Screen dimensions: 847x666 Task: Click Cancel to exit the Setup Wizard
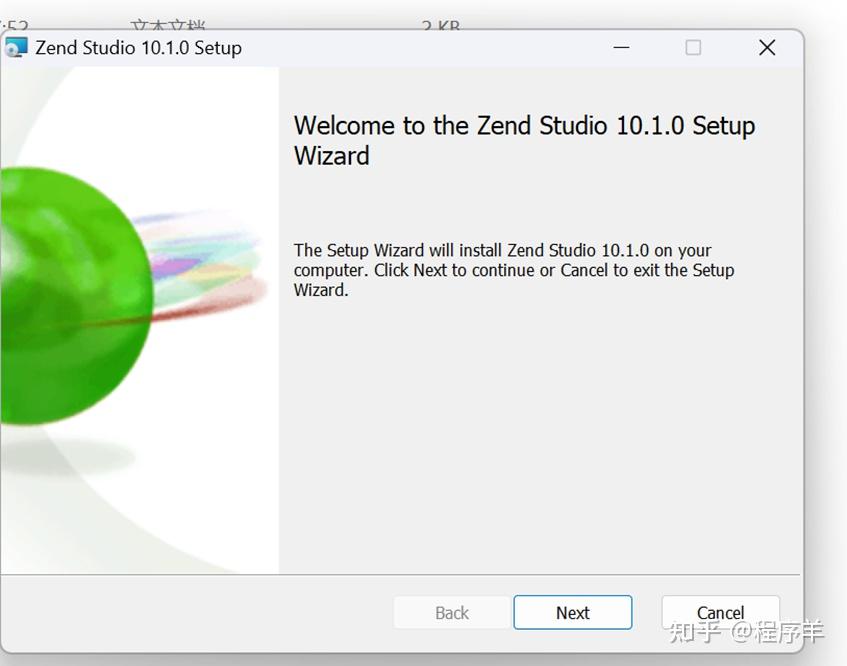click(719, 612)
